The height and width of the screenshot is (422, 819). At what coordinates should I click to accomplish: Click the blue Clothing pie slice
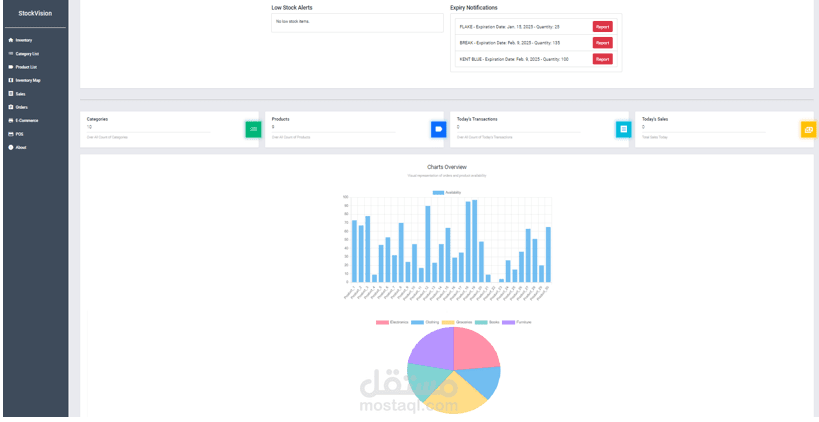point(483,380)
